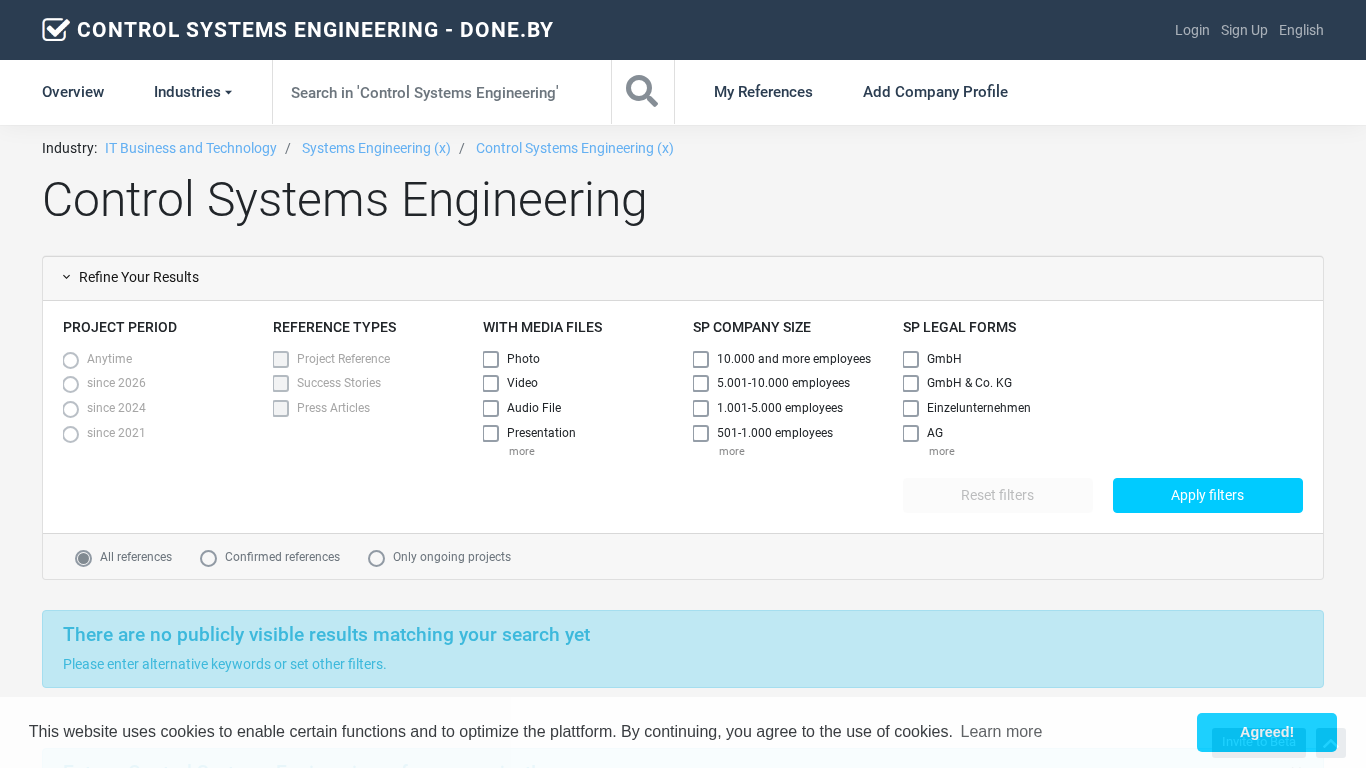Show more media file options

pyautogui.click(x=521, y=452)
